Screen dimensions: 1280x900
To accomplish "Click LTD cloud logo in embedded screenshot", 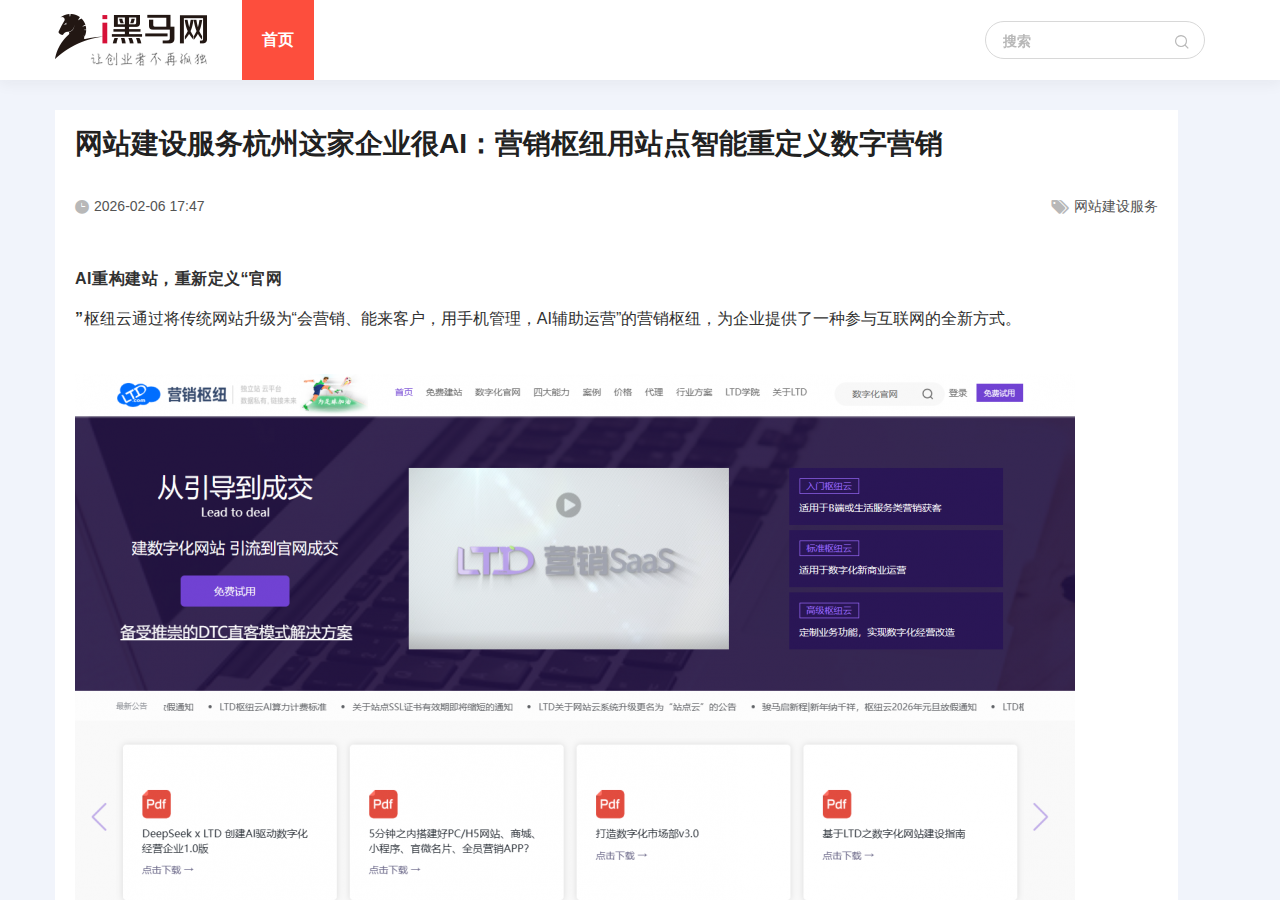I will (138, 394).
